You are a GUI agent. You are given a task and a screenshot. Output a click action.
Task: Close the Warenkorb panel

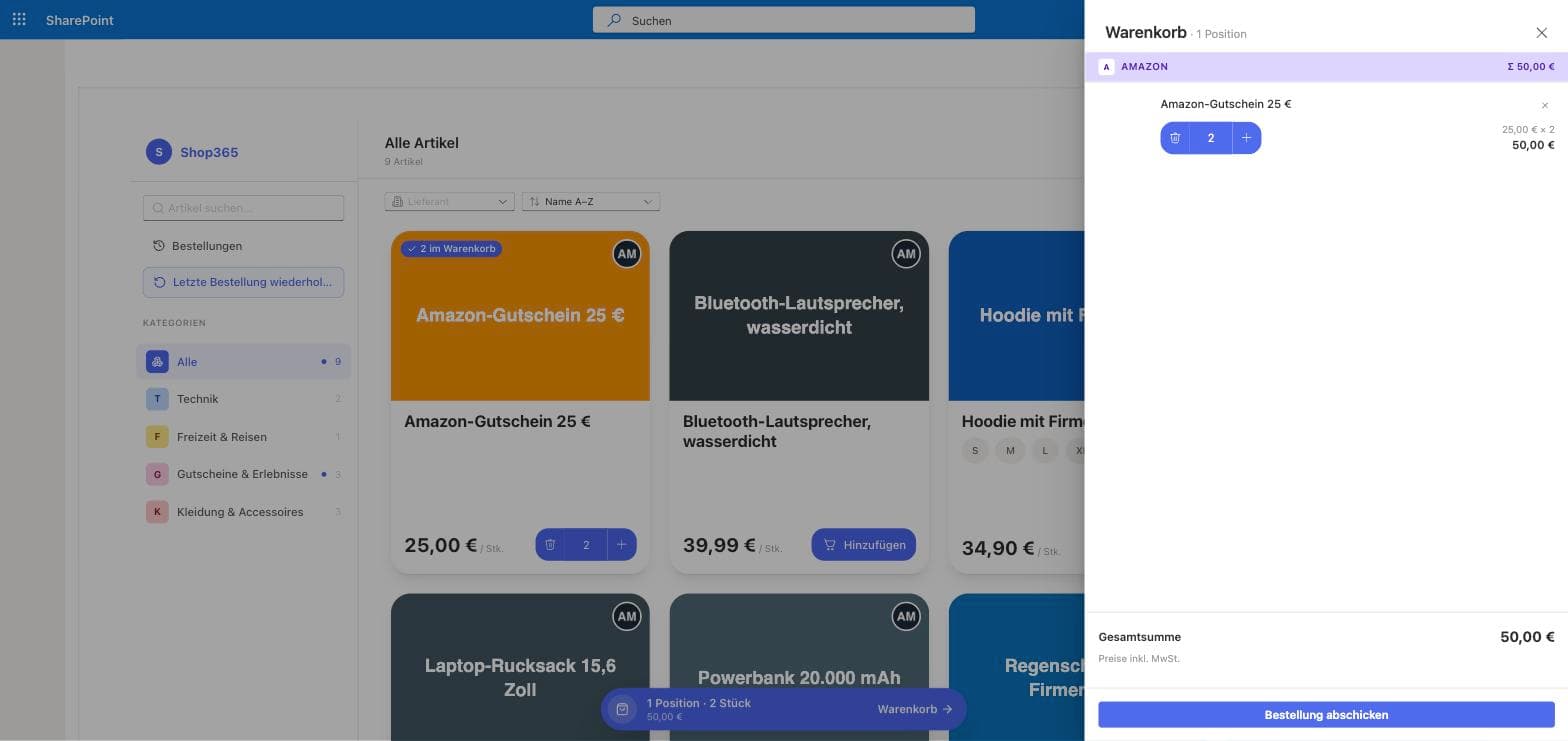pos(1541,33)
